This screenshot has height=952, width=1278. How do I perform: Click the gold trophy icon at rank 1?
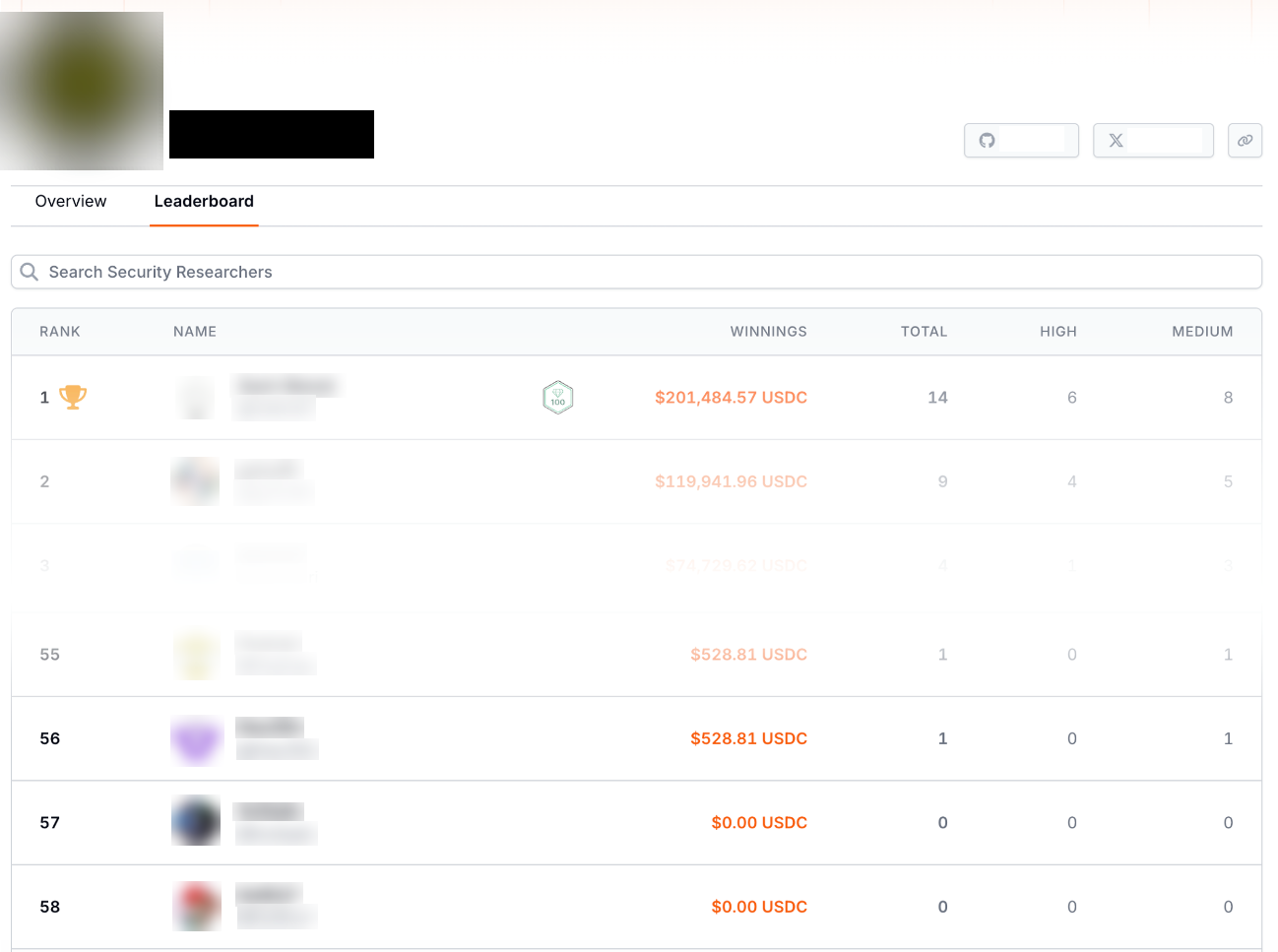tap(73, 397)
